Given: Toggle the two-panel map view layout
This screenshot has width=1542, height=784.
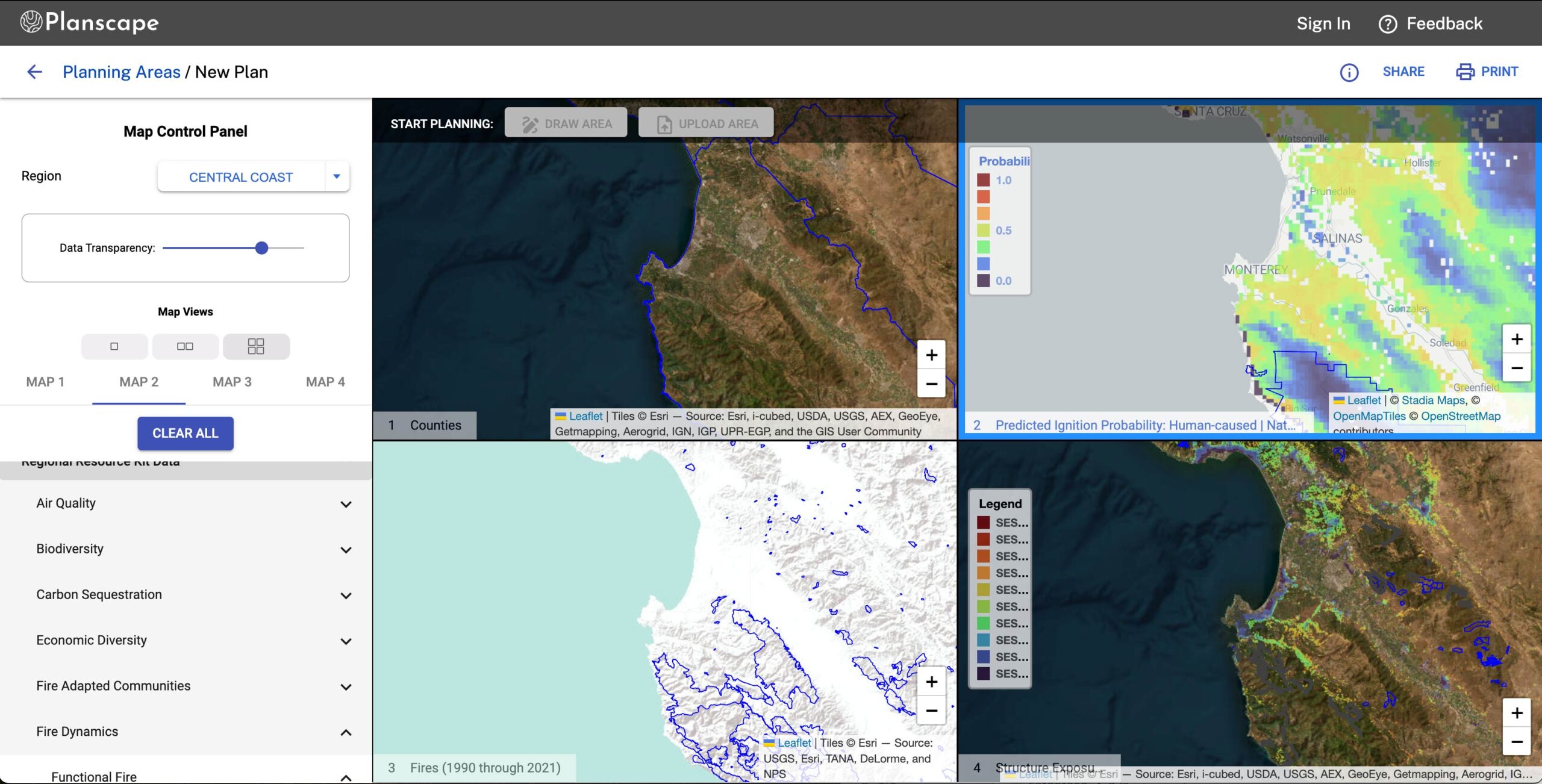Looking at the screenshot, I should click(184, 345).
